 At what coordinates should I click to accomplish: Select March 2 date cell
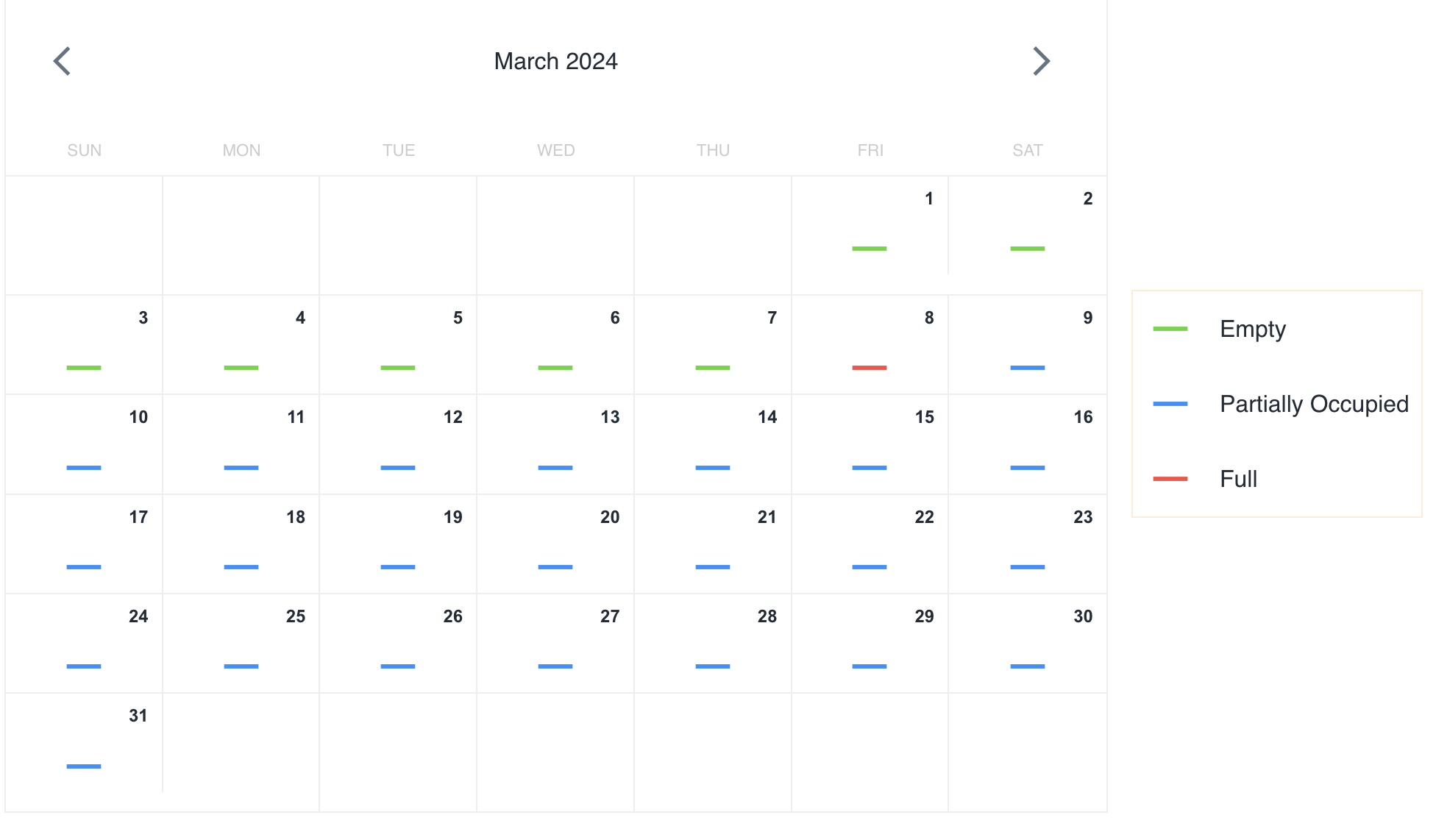click(1028, 235)
